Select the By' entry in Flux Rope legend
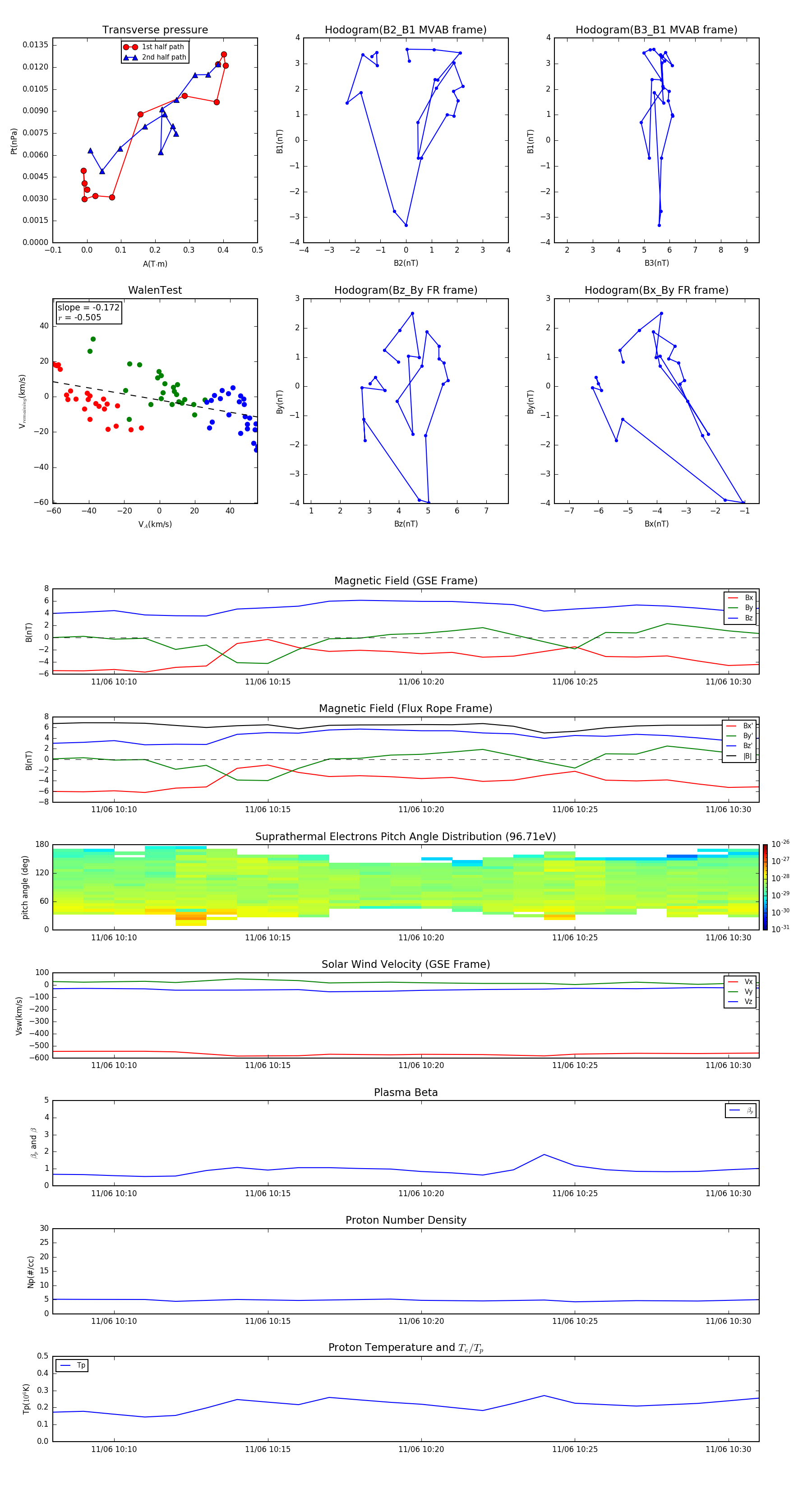 tap(739, 736)
